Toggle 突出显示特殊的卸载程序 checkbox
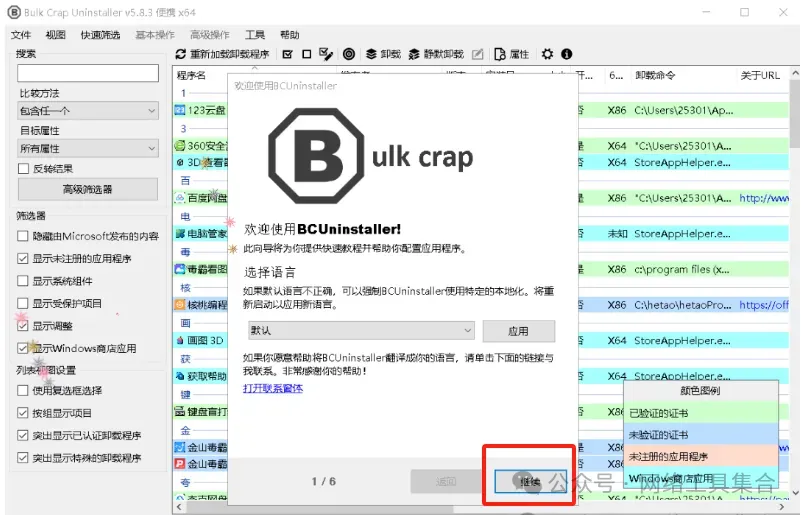This screenshot has height=515, width=801. tap(22, 458)
